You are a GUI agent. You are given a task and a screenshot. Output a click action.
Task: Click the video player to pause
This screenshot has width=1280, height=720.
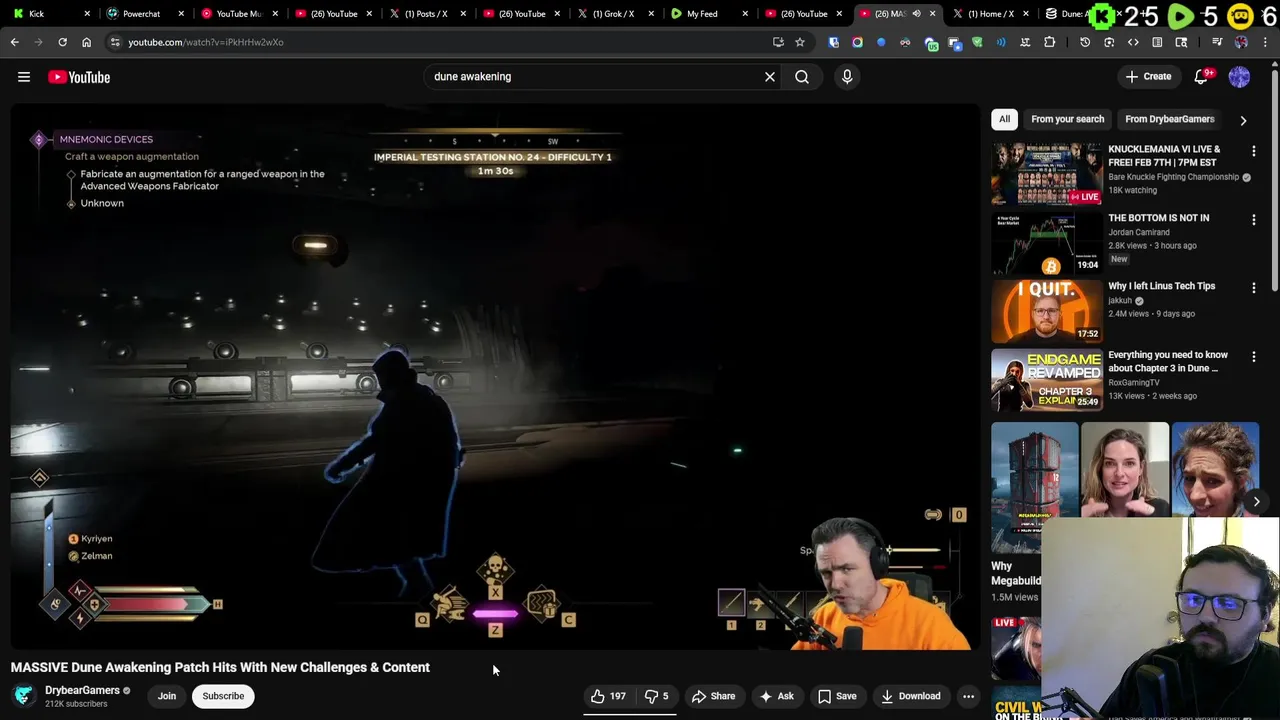[x=495, y=377]
